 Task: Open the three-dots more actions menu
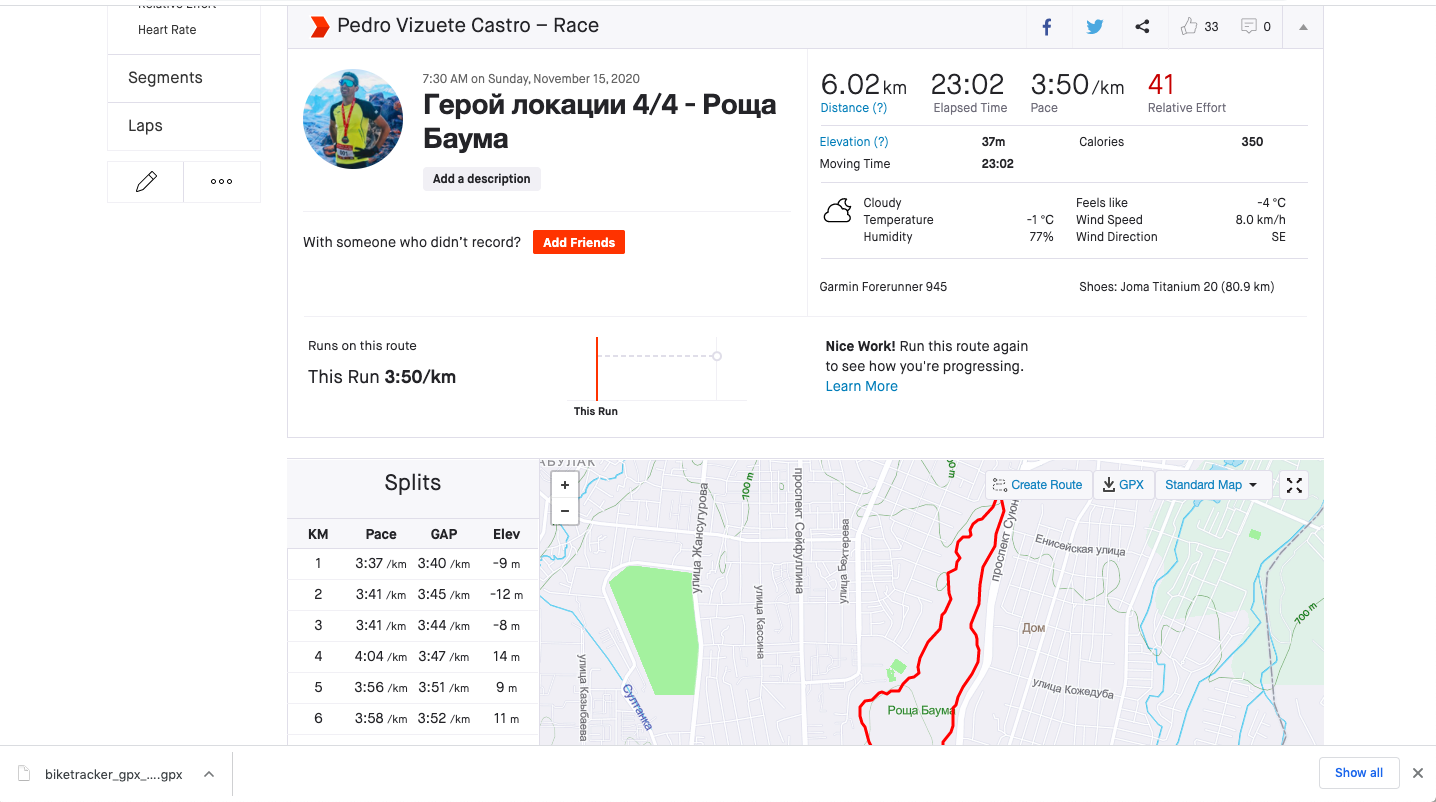222,182
